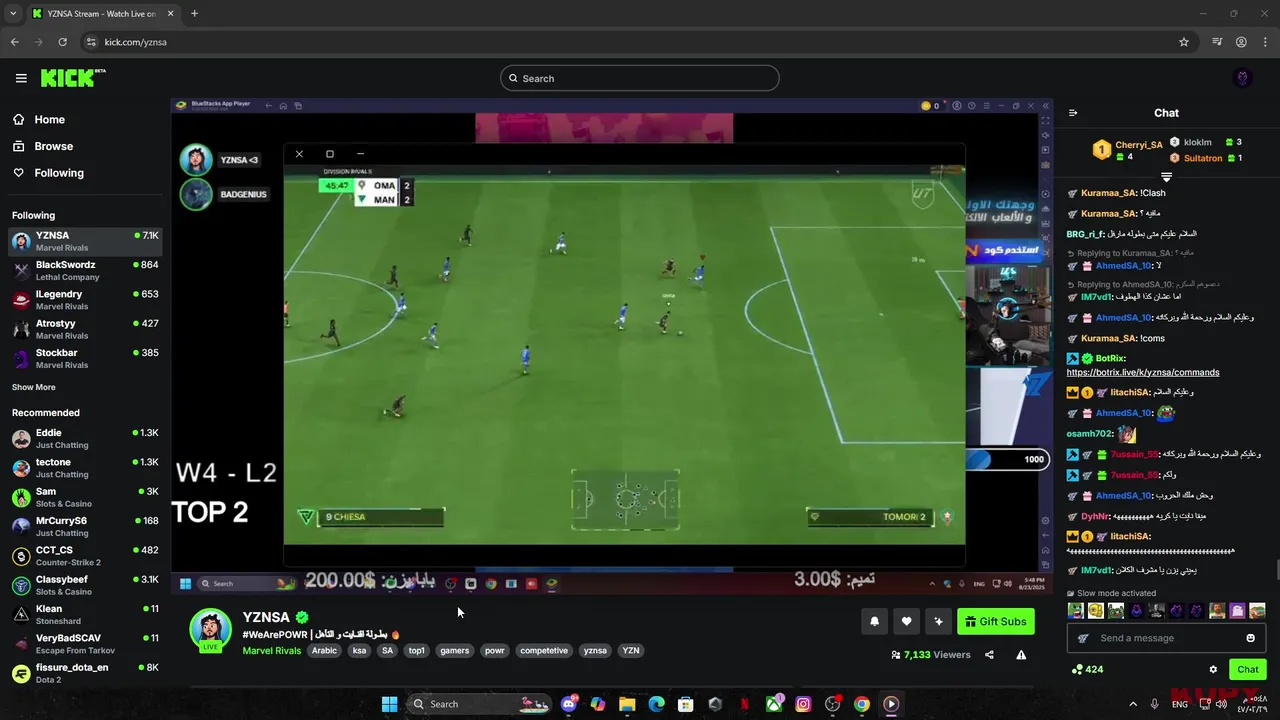Image resolution: width=1280 pixels, height=720 pixels.
Task: Open Instagram from taskbar
Action: pyautogui.click(x=803, y=704)
